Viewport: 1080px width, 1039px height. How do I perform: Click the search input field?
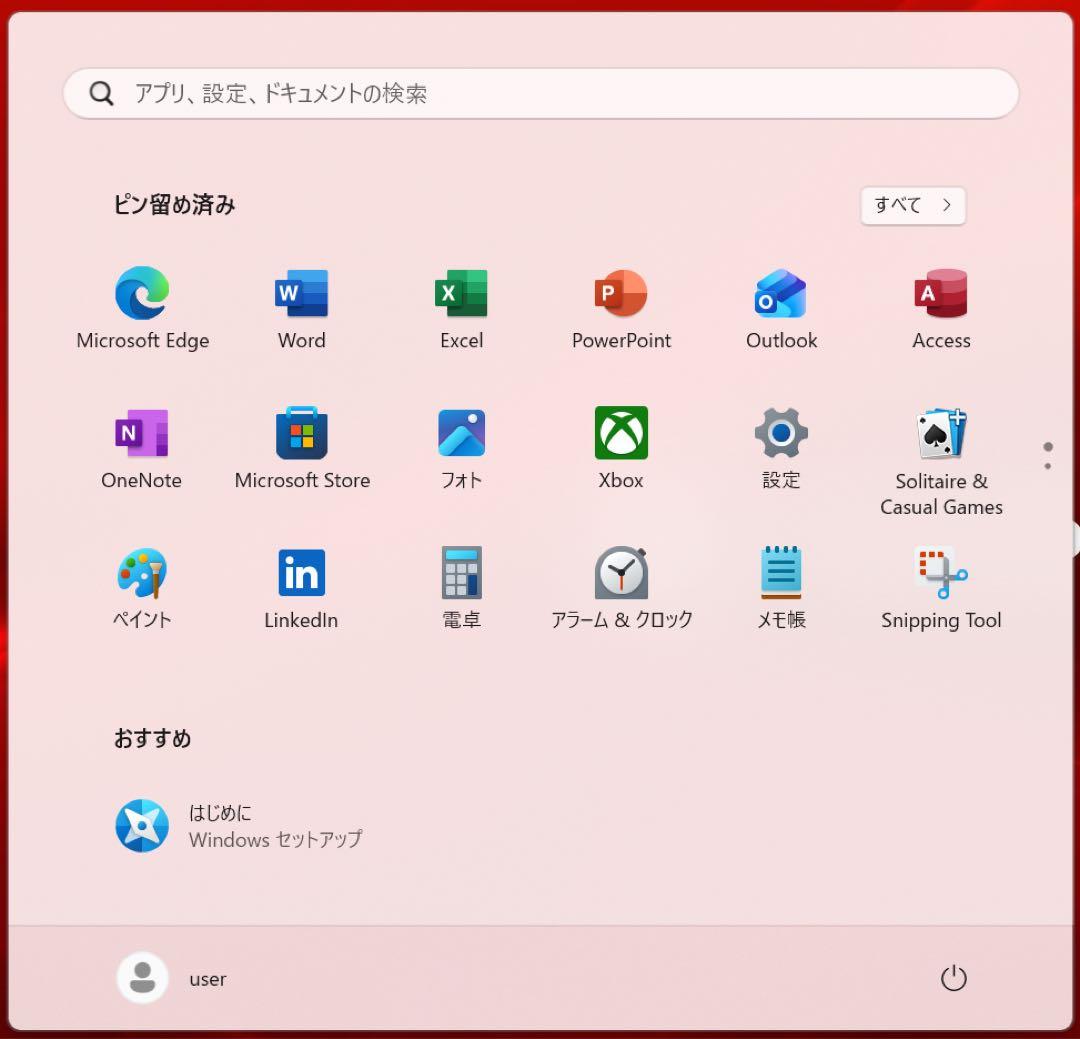pyautogui.click(x=540, y=93)
